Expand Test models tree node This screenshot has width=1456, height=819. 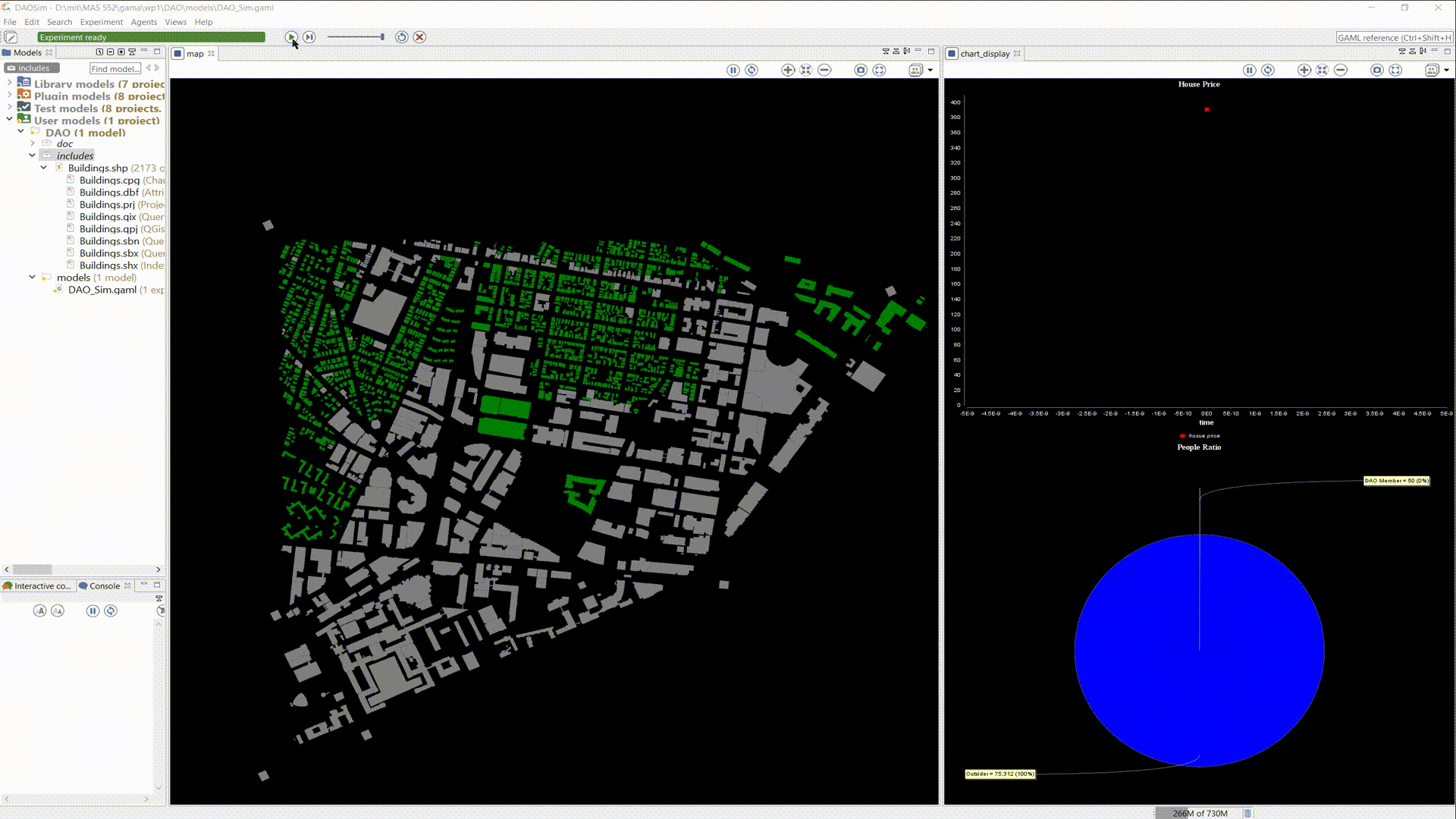coord(9,107)
